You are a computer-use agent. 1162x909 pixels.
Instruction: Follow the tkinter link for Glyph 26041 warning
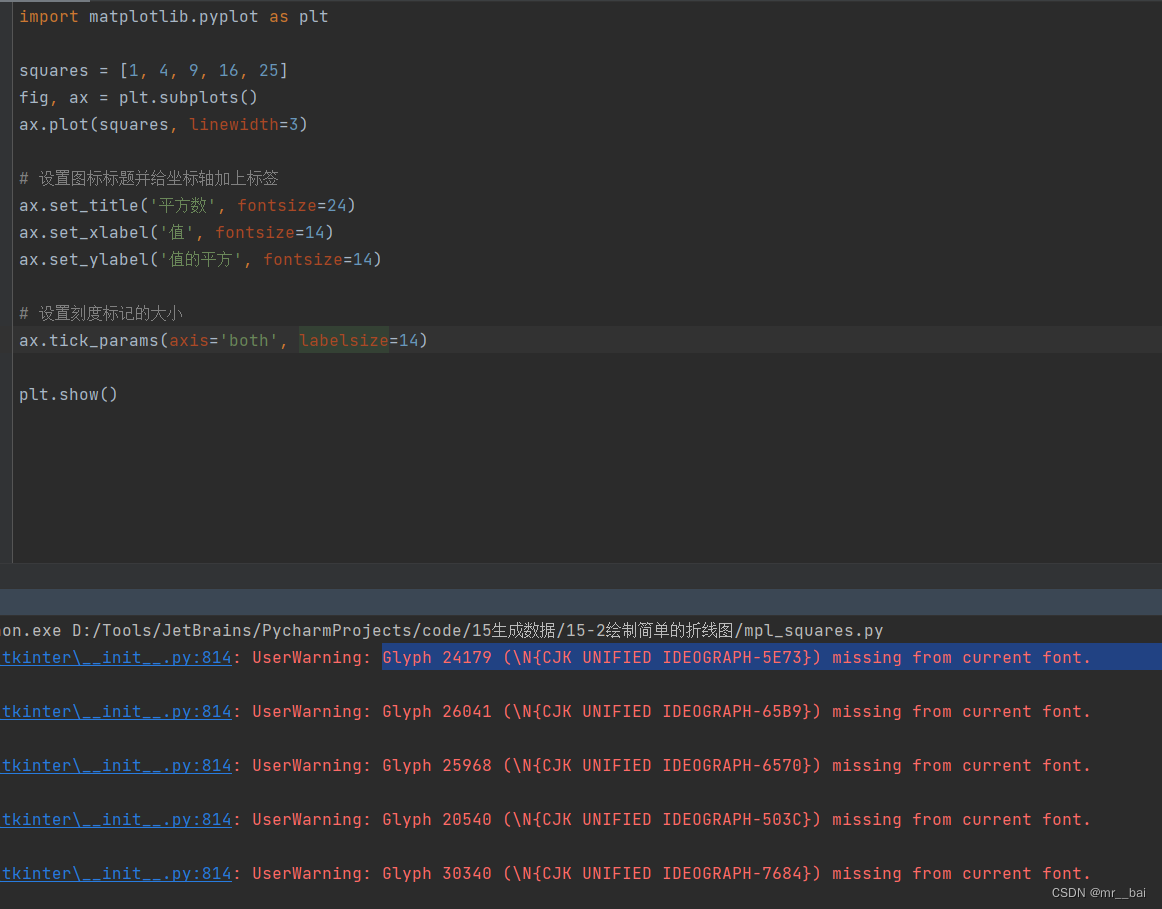(x=116, y=711)
